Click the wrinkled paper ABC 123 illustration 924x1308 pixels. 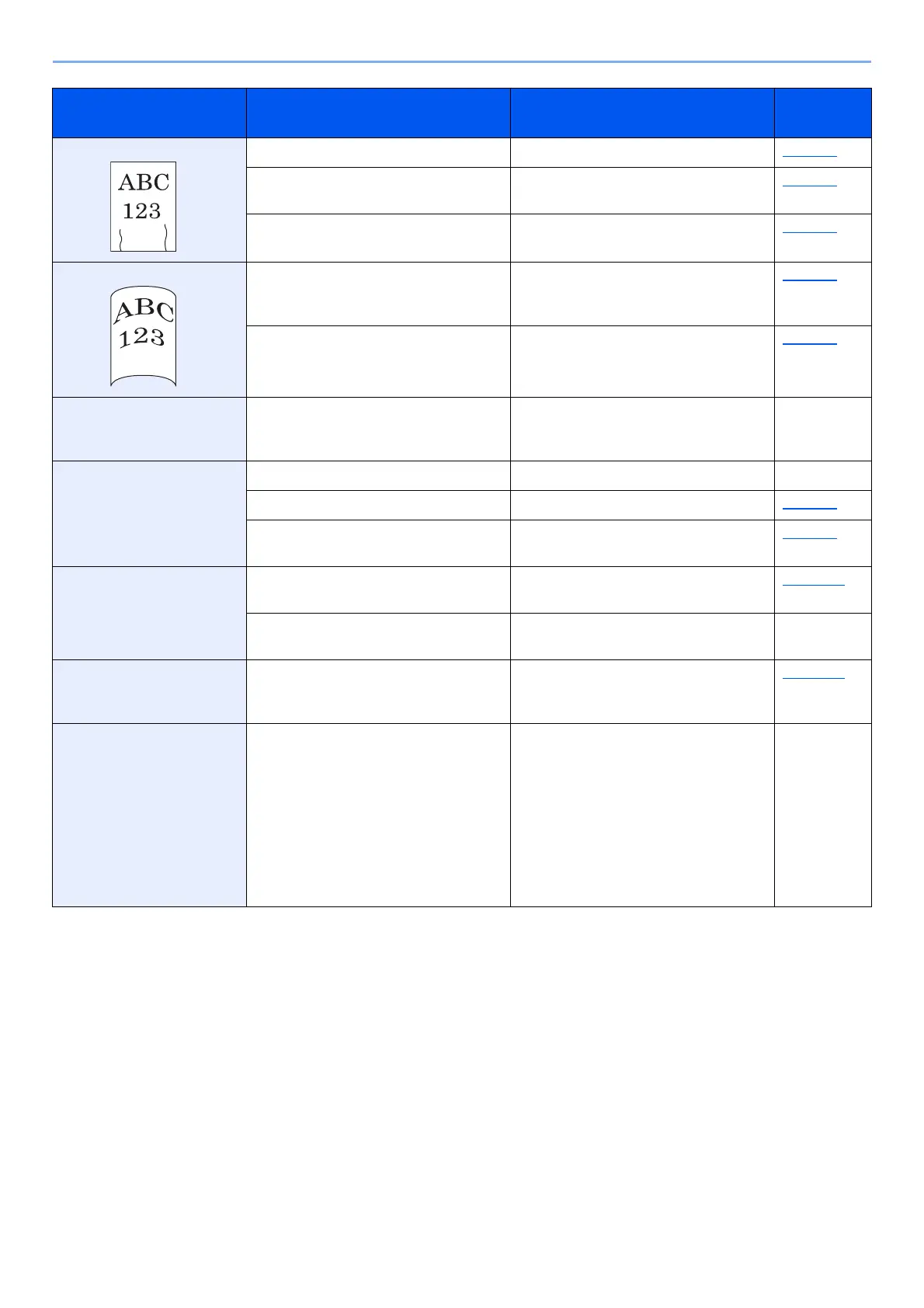point(143,207)
